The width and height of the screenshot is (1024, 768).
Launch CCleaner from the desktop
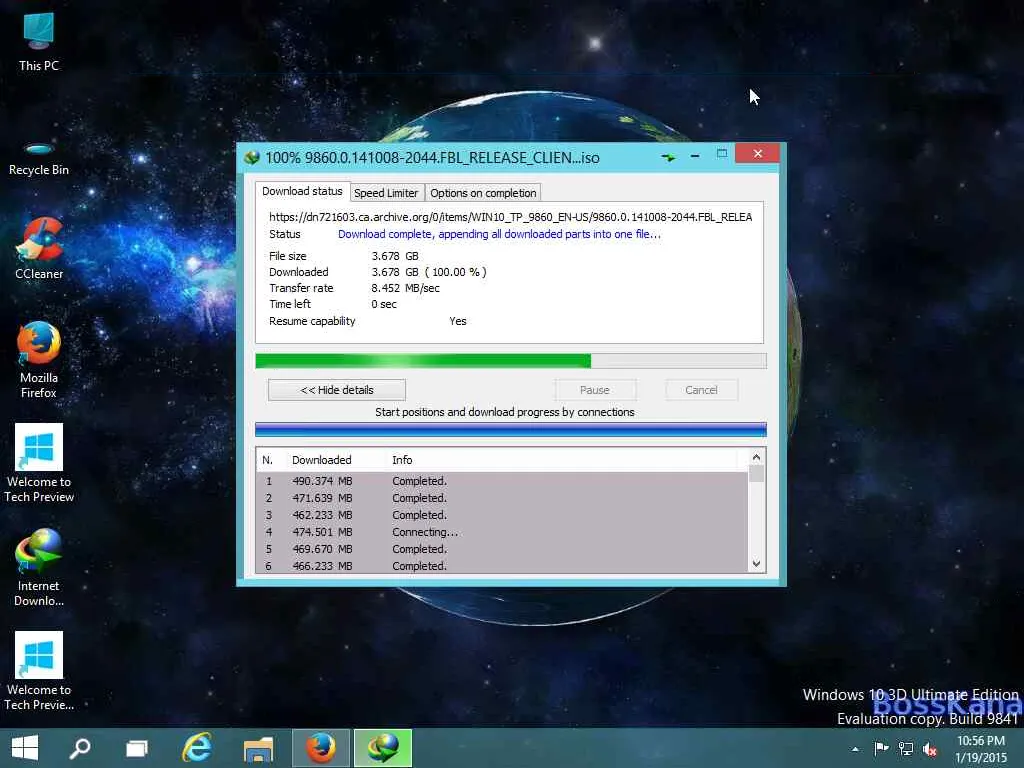[x=39, y=249]
